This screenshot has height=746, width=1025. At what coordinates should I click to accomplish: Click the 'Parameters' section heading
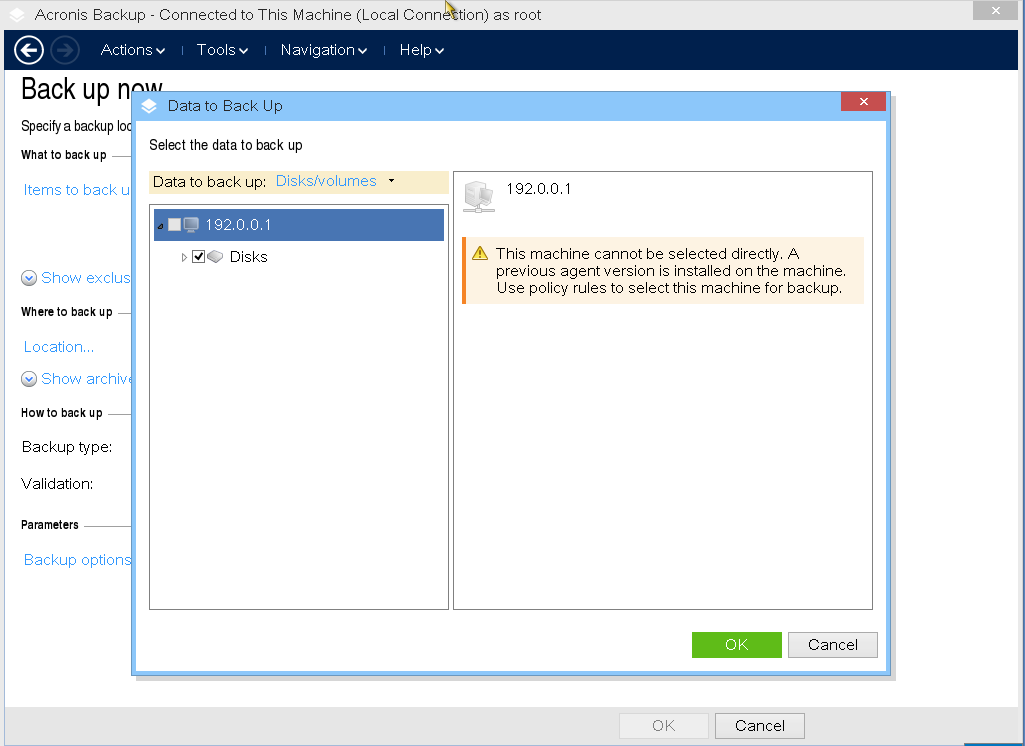(x=50, y=525)
